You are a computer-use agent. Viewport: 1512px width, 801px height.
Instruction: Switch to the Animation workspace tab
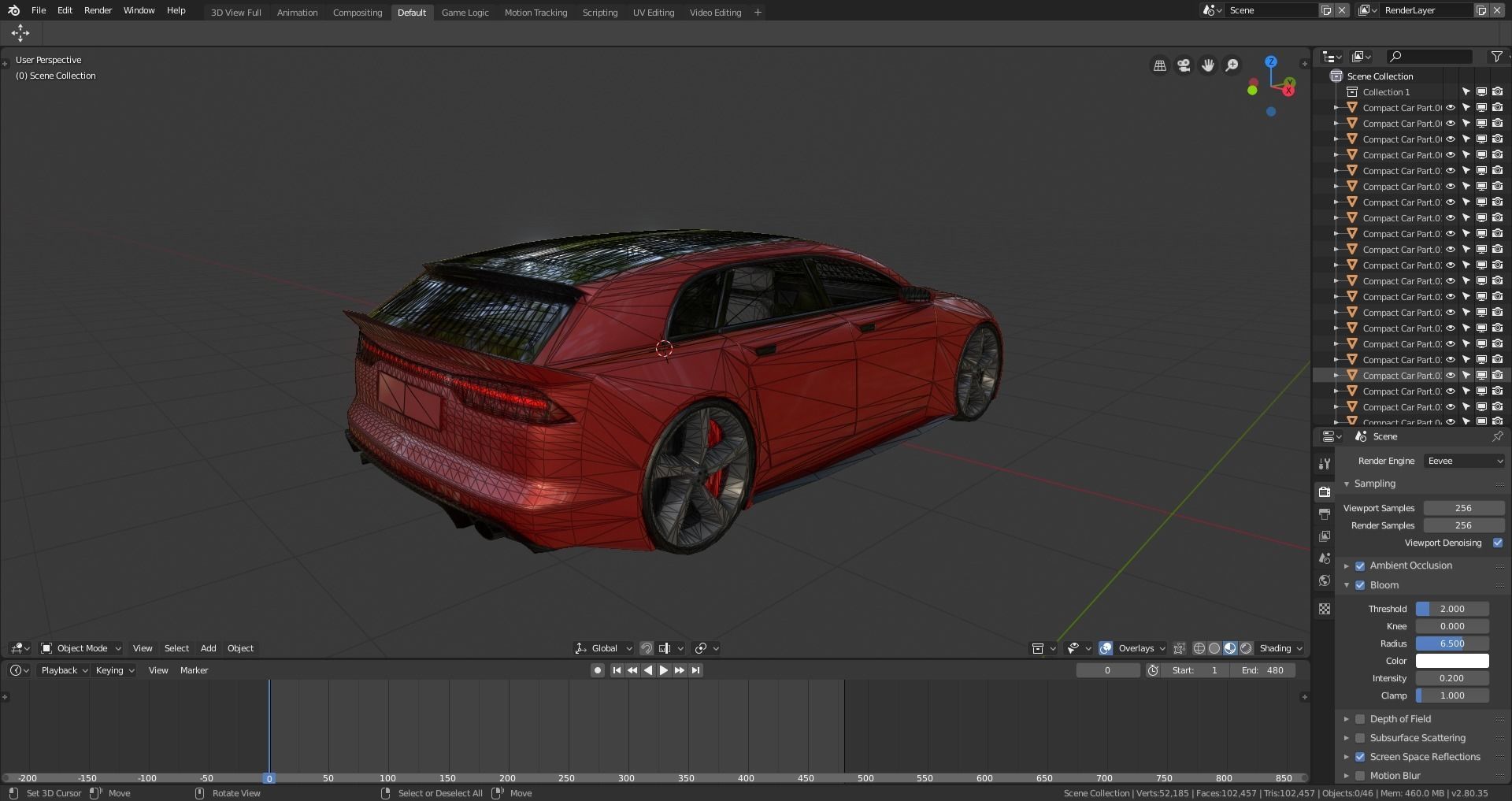tap(297, 13)
